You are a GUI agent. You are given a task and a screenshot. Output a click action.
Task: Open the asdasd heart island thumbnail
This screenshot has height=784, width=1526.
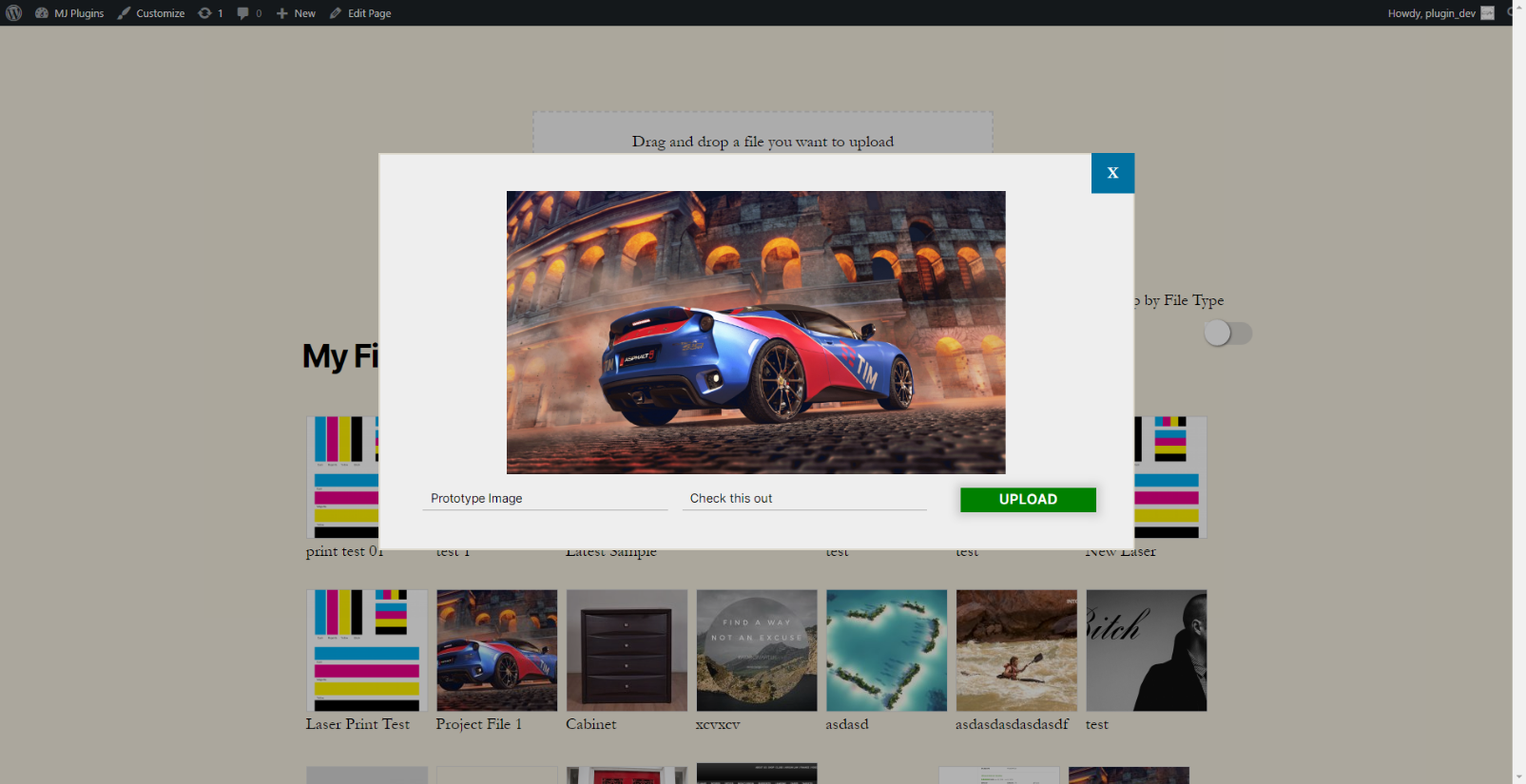[x=887, y=651]
